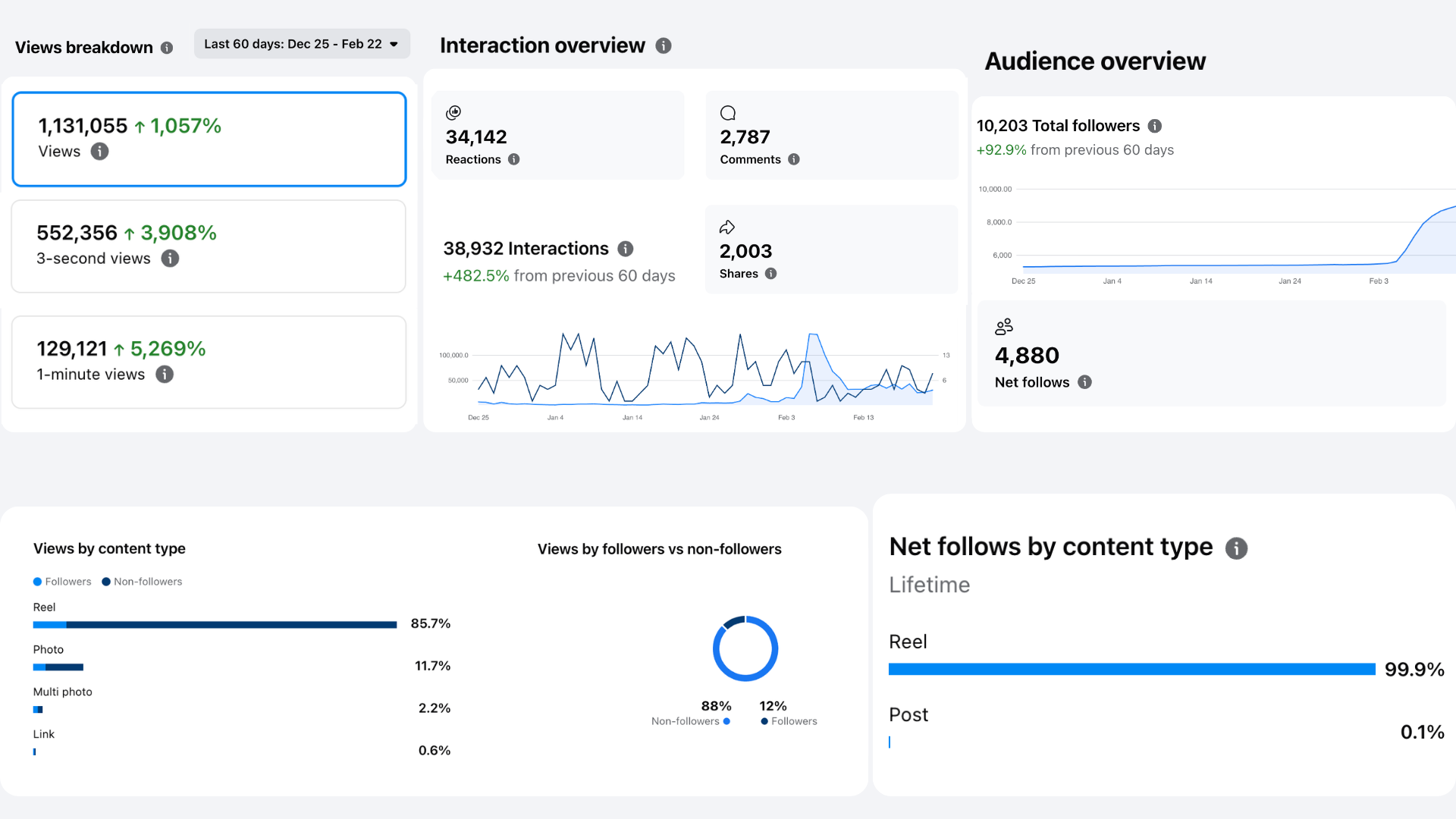Open the Shares metric tile
Viewport: 1456px width, 819px height.
pyautogui.click(x=831, y=249)
